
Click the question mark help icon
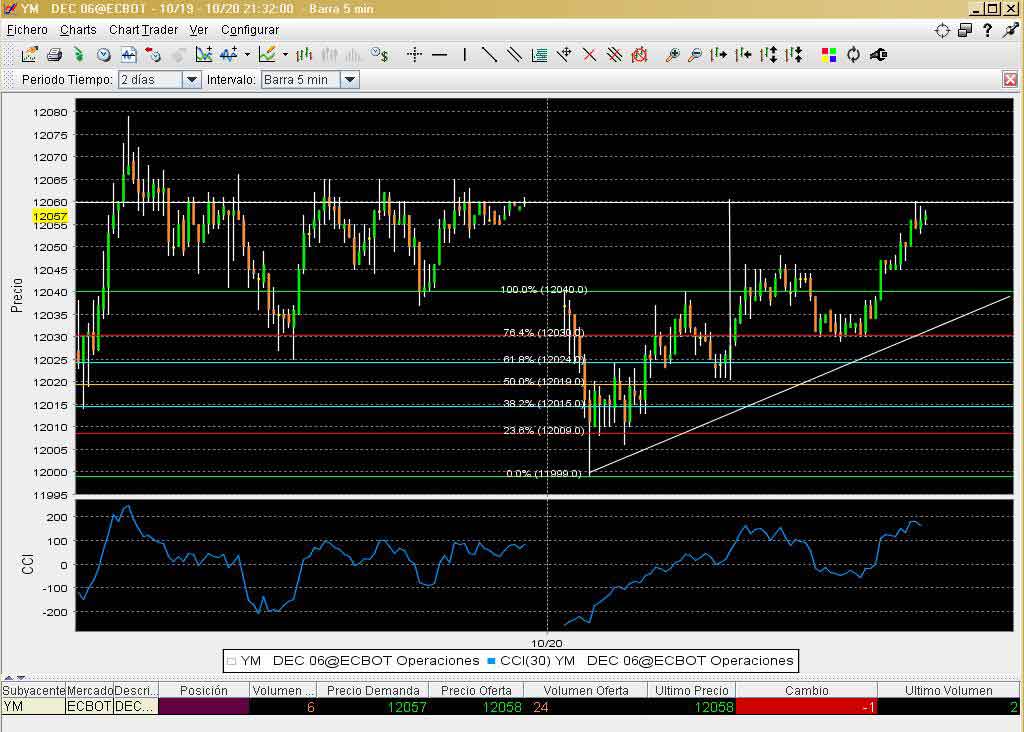tap(987, 30)
